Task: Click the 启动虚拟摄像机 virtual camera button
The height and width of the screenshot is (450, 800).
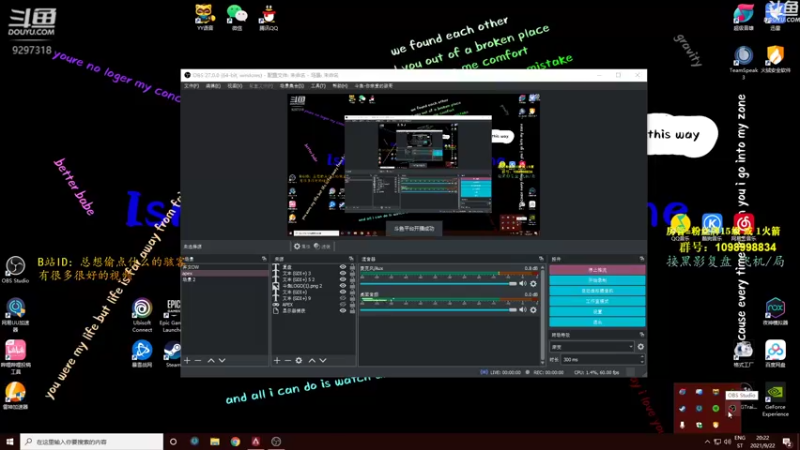Action: pyautogui.click(x=597, y=291)
